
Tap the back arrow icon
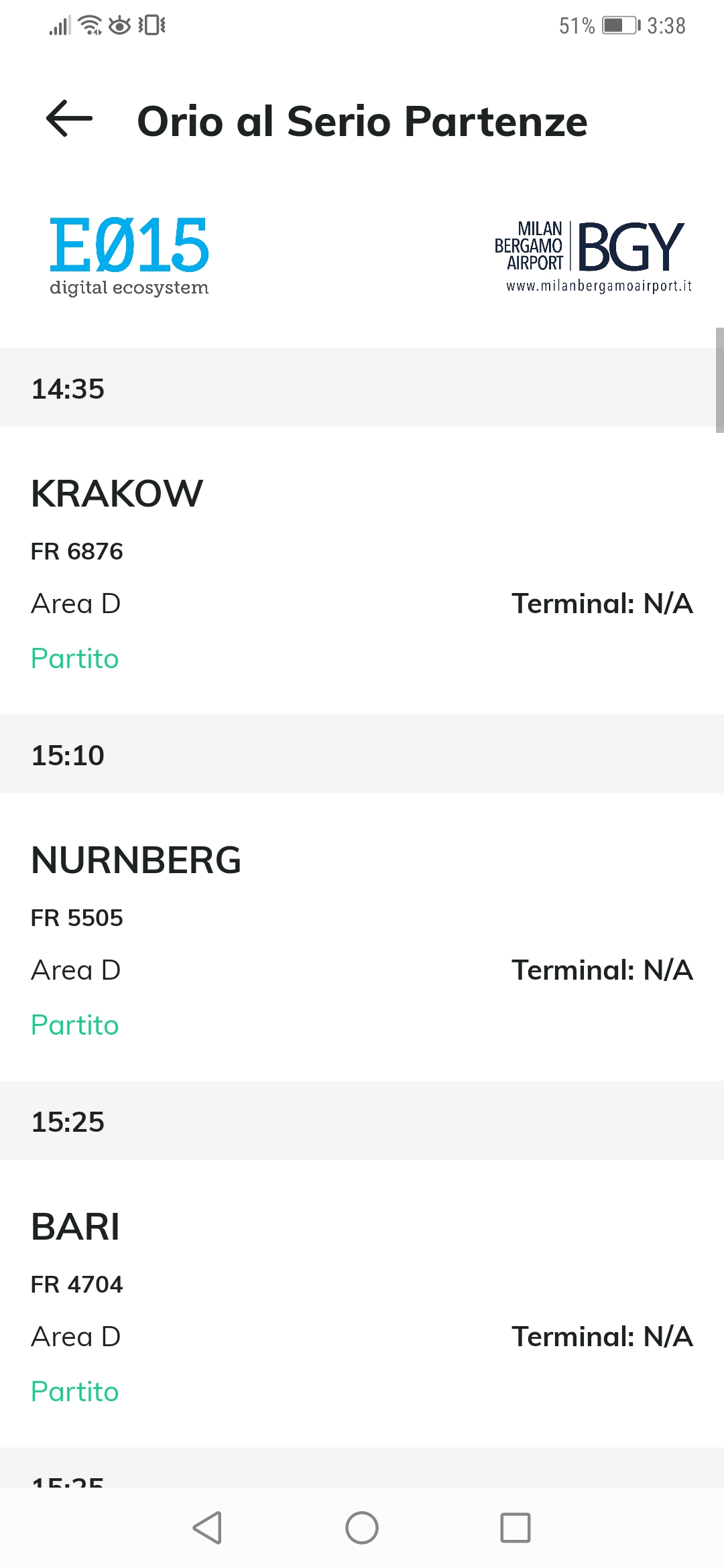click(69, 119)
